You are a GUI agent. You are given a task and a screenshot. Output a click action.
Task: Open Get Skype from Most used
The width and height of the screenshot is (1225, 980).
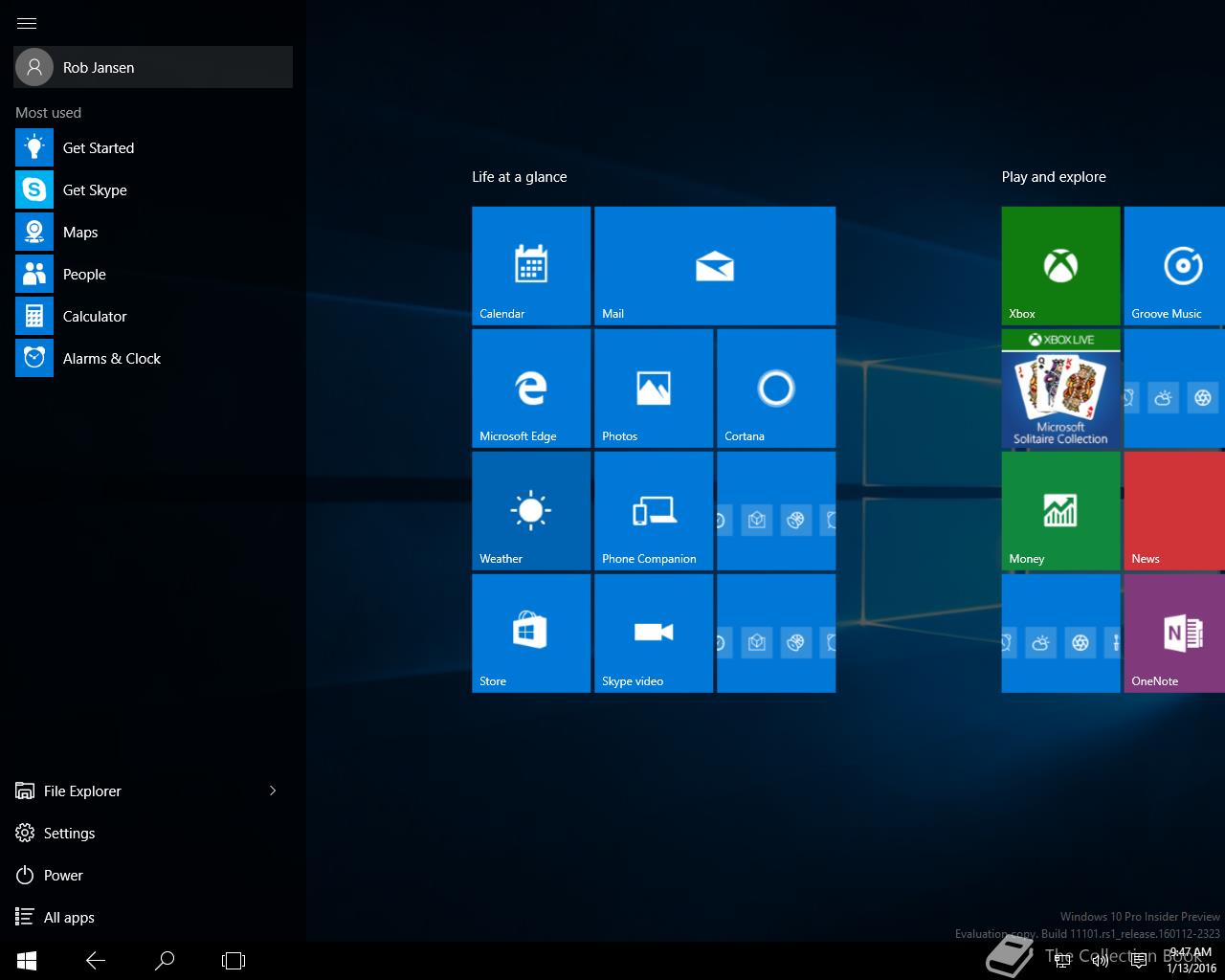coord(153,189)
